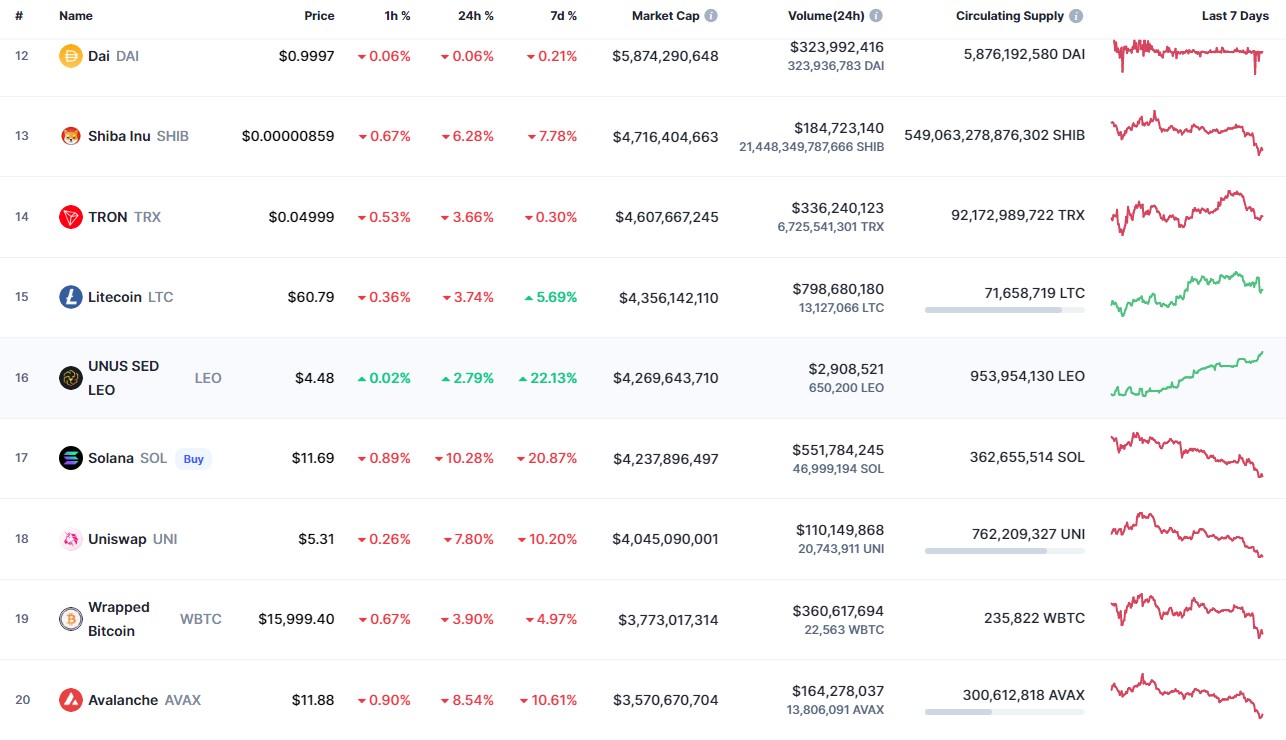Open the UNUS SED LEO 7-day chart
The image size is (1286, 740).
(x=1187, y=375)
